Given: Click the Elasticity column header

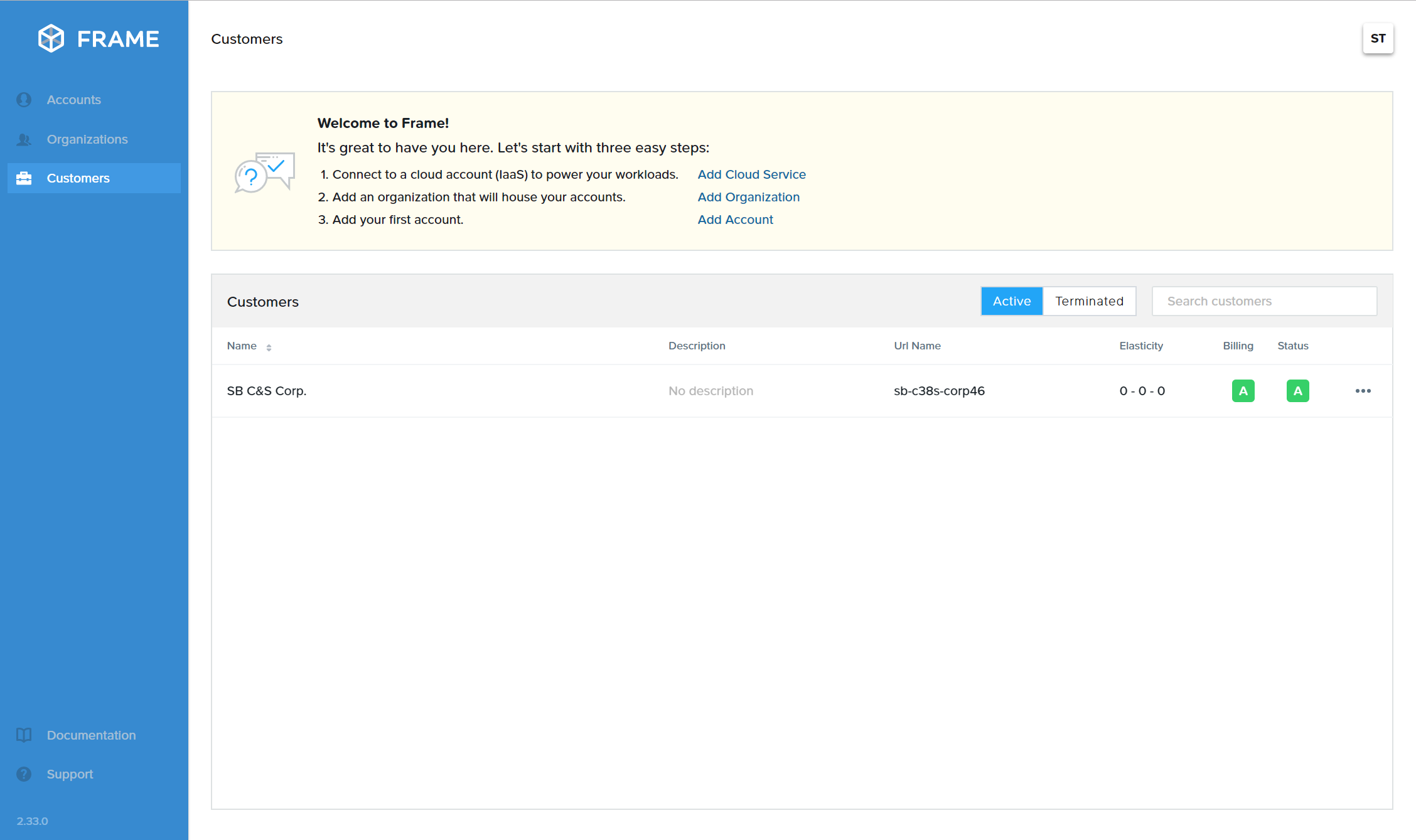Looking at the screenshot, I should click(x=1141, y=346).
